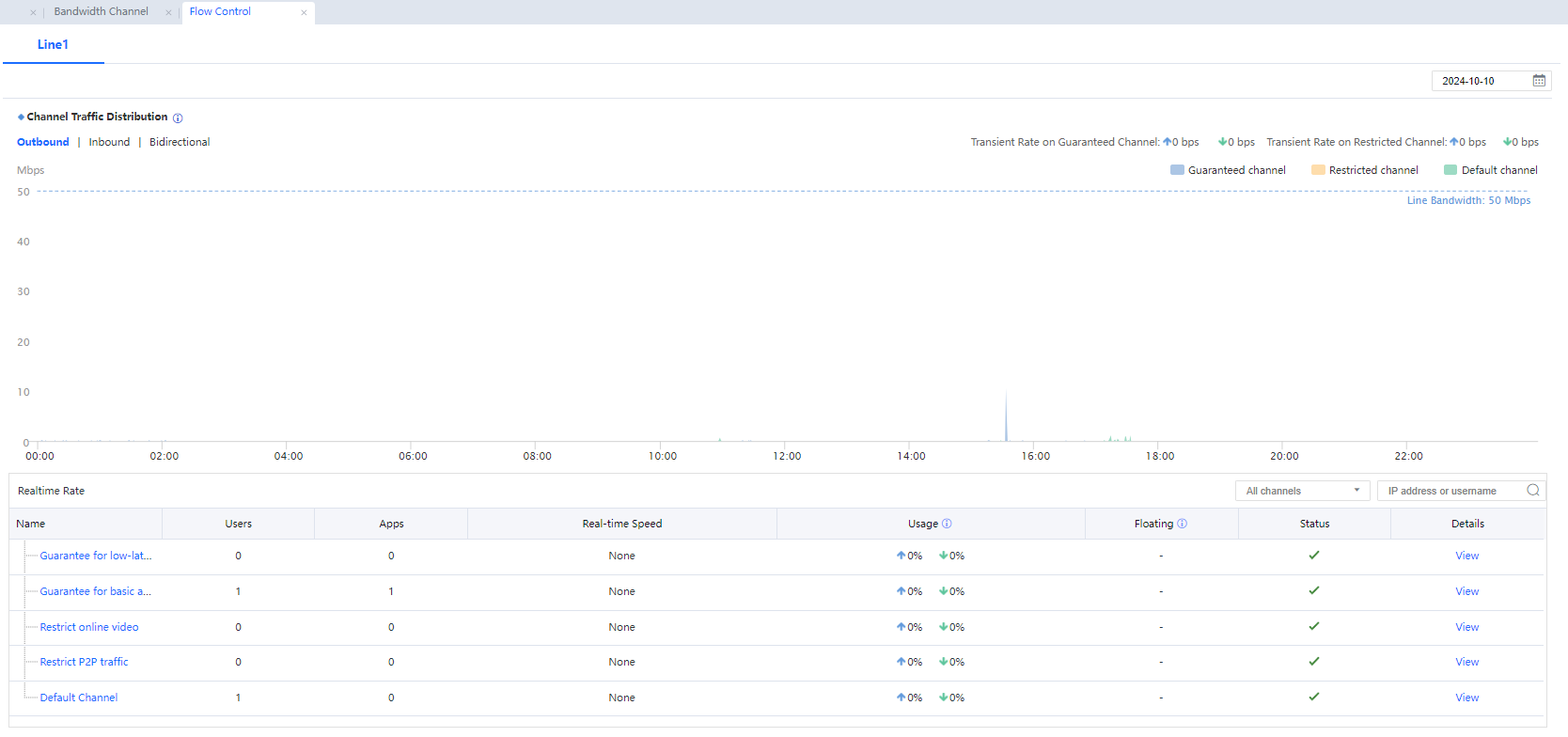
Task: Toggle Guaranteed channel legend in chart
Action: 1228,170
